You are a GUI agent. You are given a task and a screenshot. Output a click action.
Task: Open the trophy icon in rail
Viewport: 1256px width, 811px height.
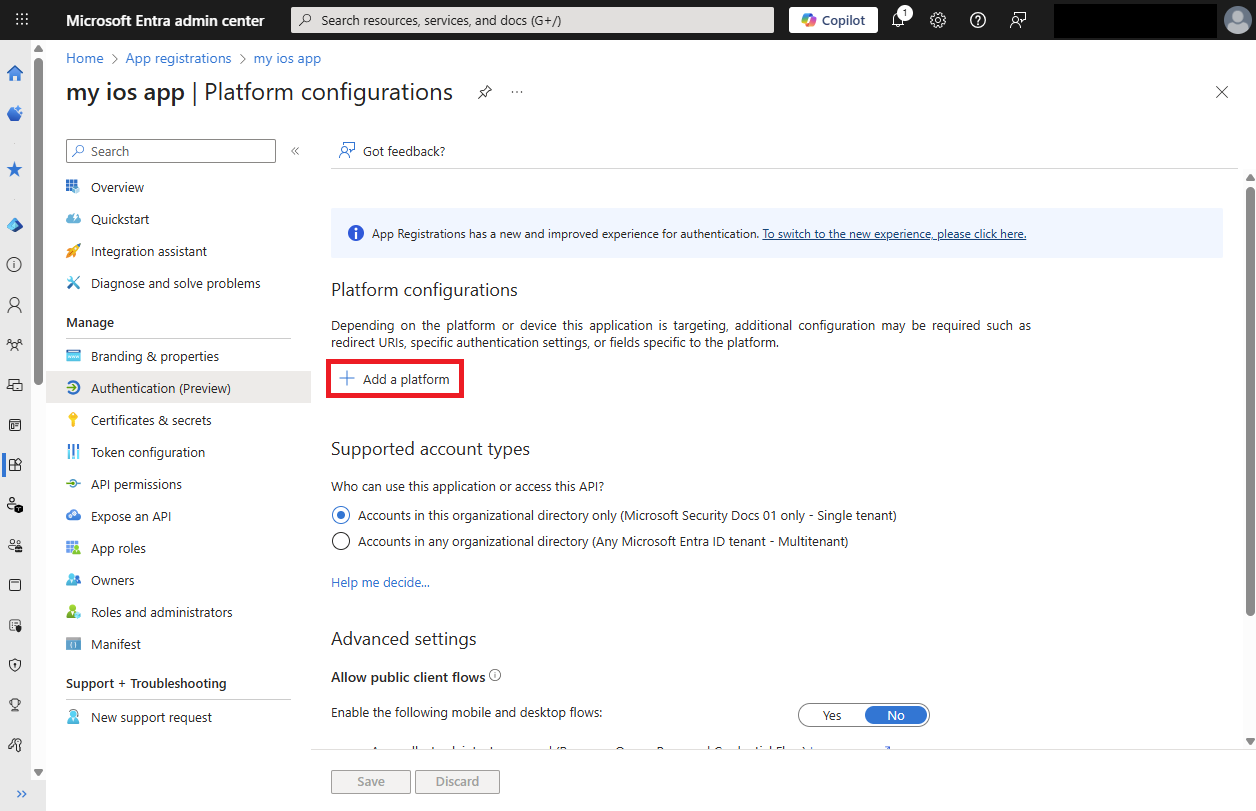point(15,705)
